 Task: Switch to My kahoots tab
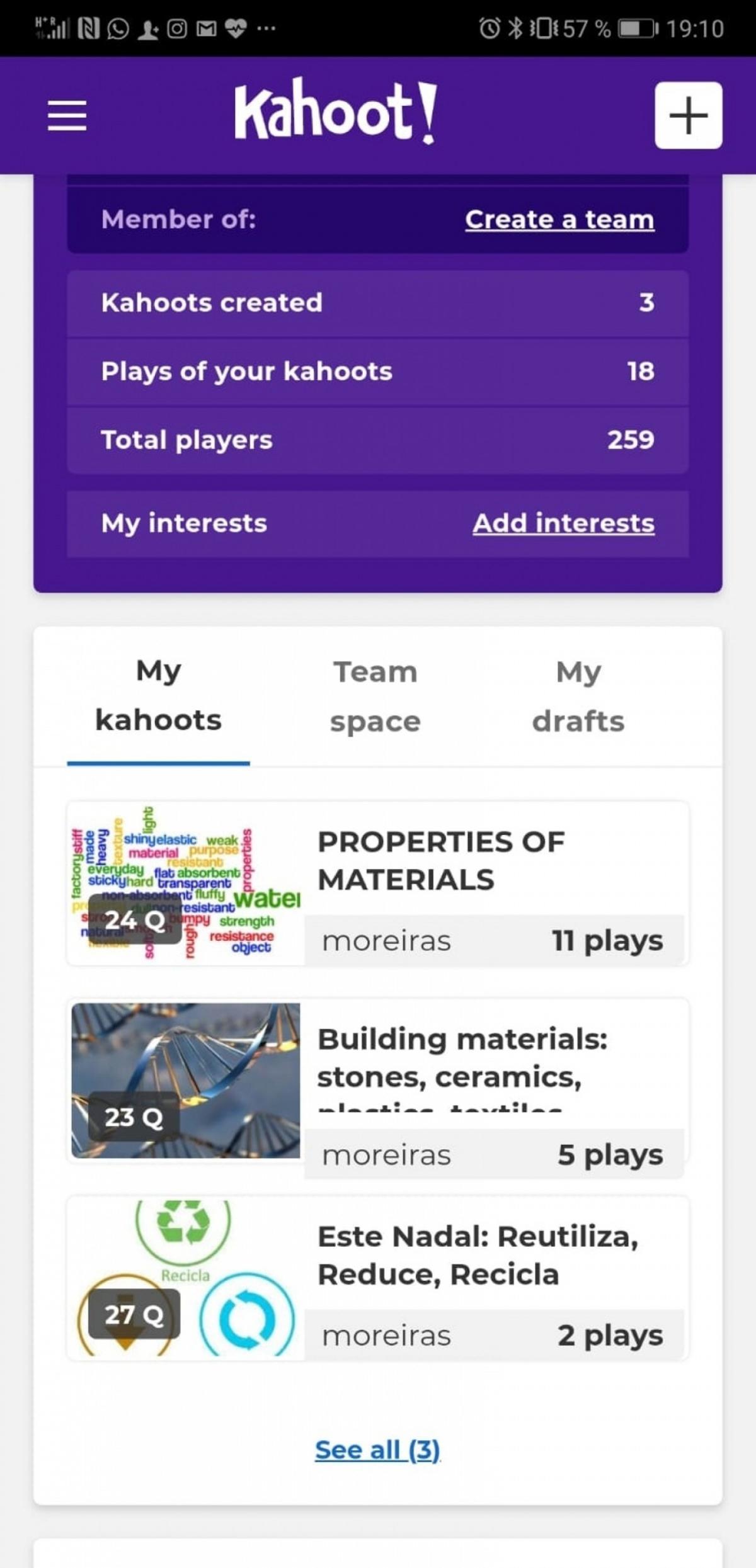pos(158,696)
